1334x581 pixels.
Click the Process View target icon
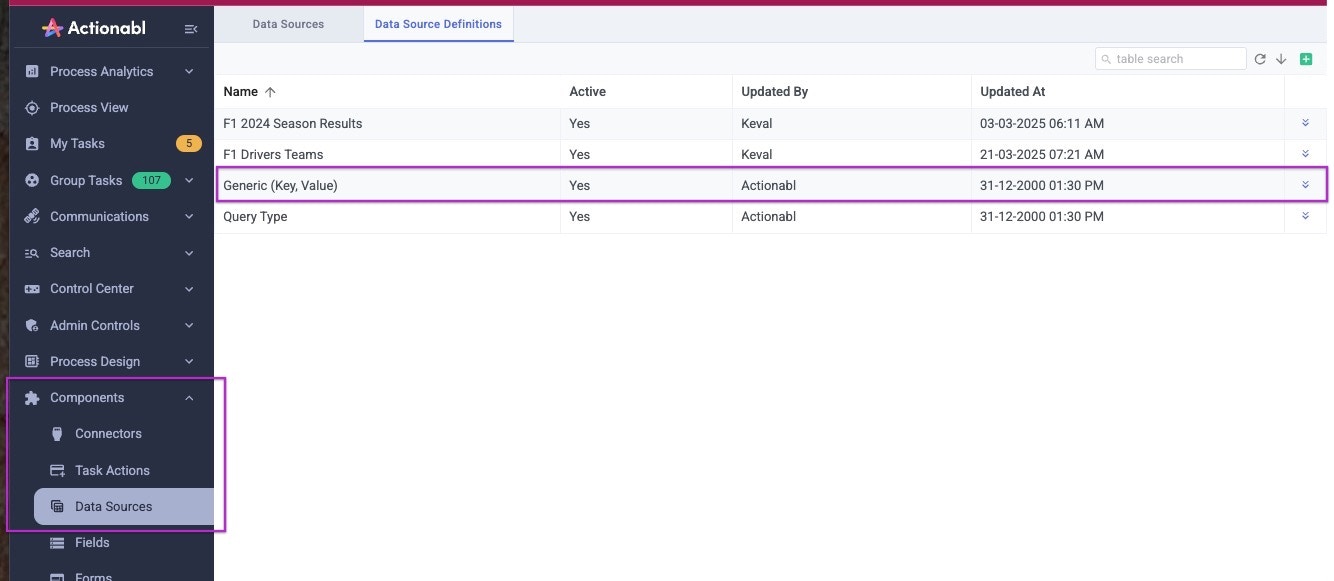click(31, 107)
